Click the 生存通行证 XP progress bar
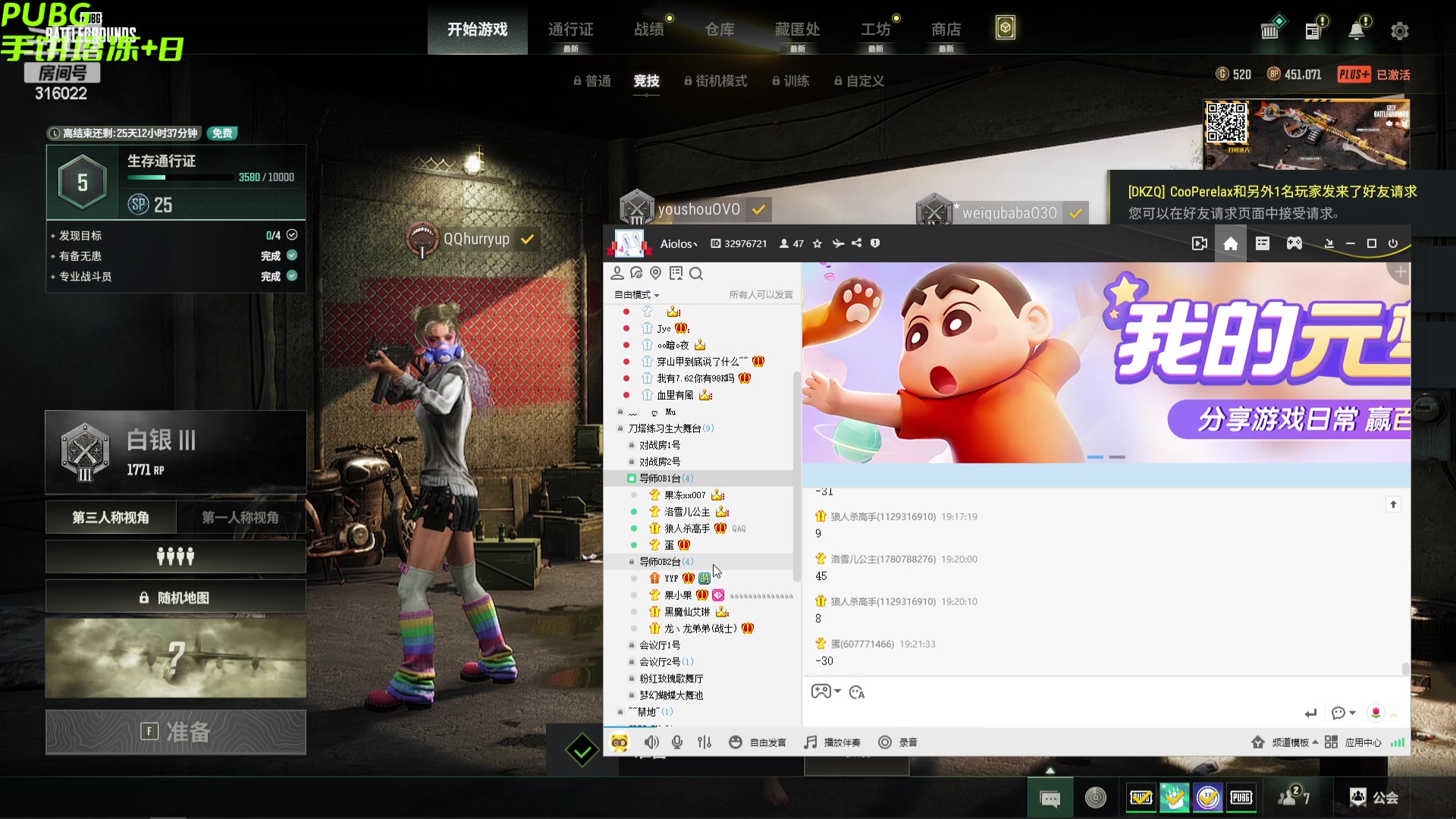Screen dimensions: 1456x819 pos(180,177)
